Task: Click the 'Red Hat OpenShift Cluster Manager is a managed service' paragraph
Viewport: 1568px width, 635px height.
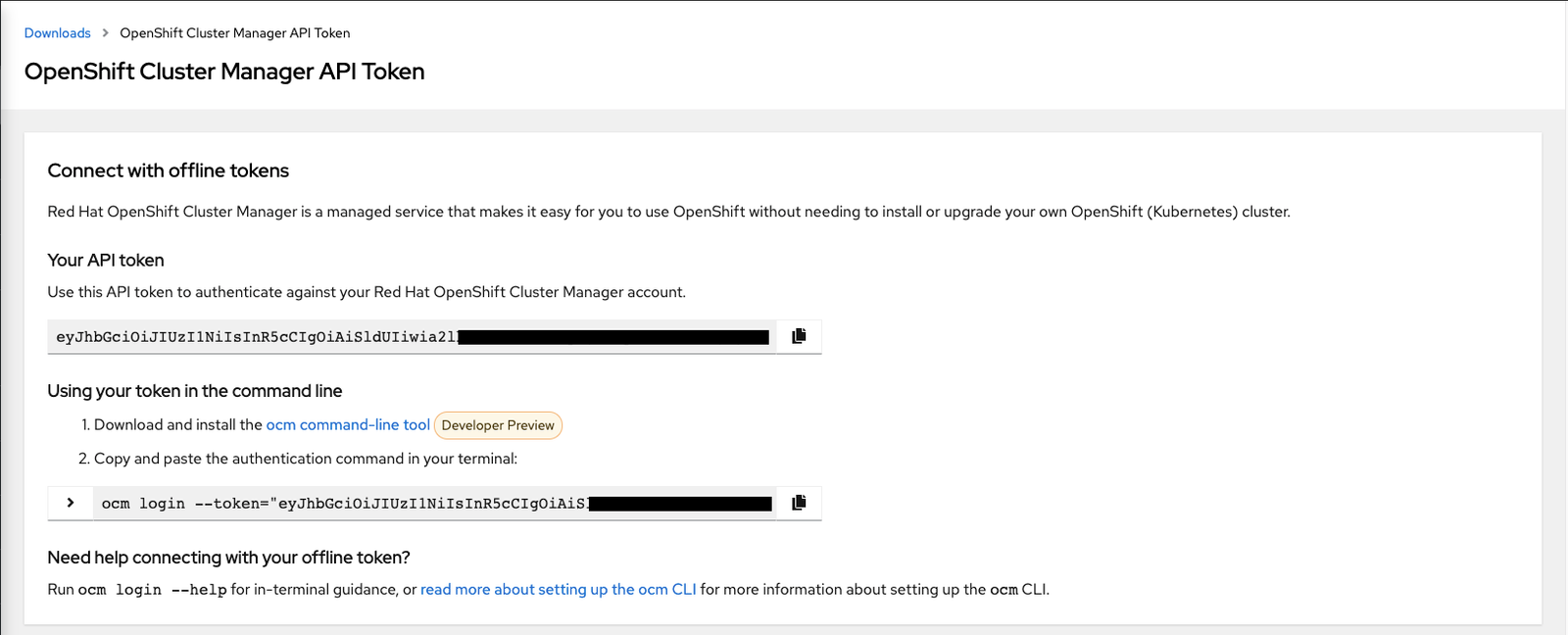Action: click(x=669, y=212)
